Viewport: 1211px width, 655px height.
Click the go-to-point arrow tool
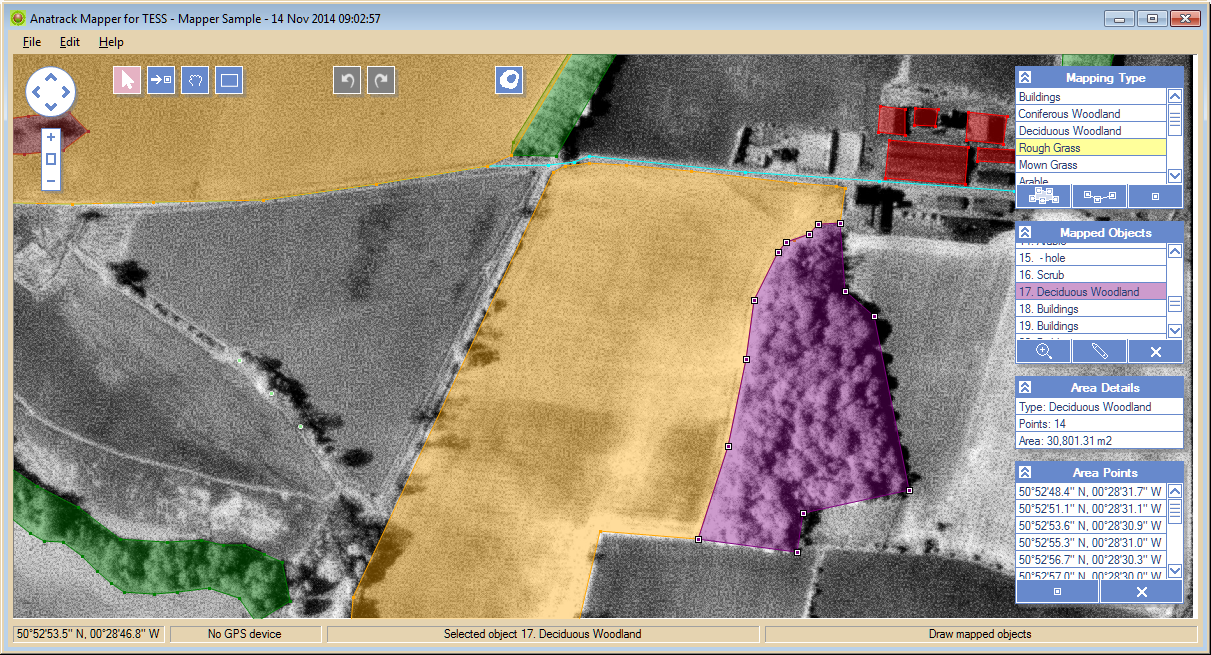coord(161,80)
